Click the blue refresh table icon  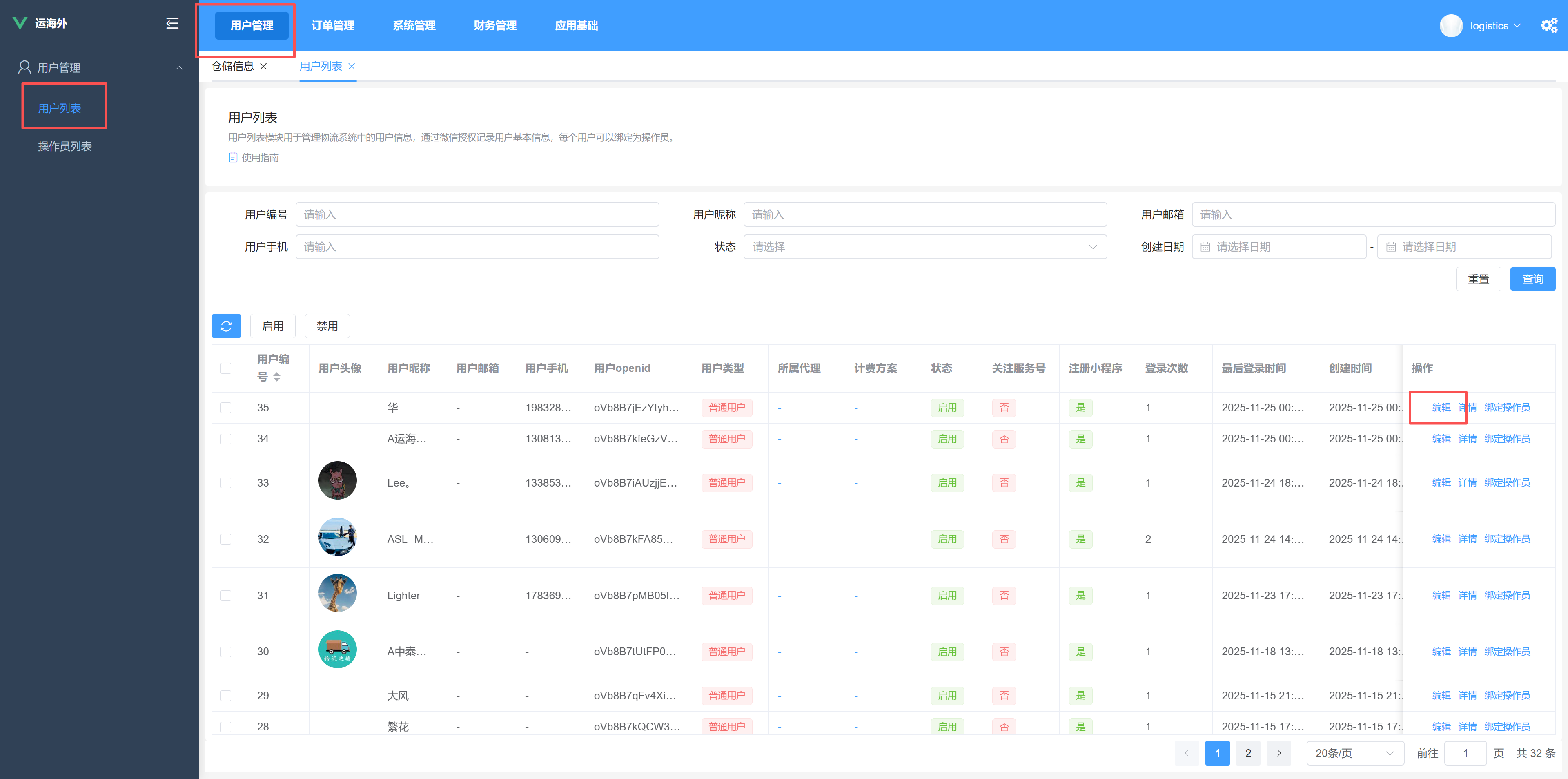226,326
